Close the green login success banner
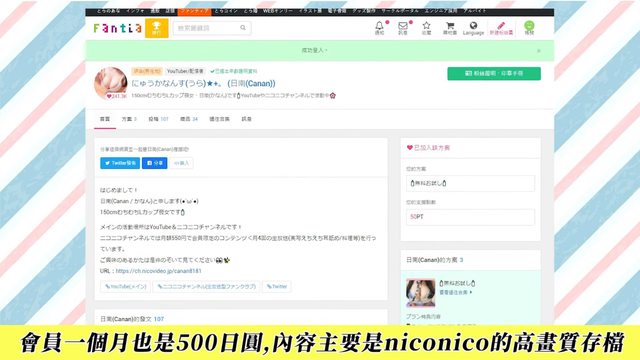Image resolution: width=640 pixels, height=360 pixels. tap(539, 51)
